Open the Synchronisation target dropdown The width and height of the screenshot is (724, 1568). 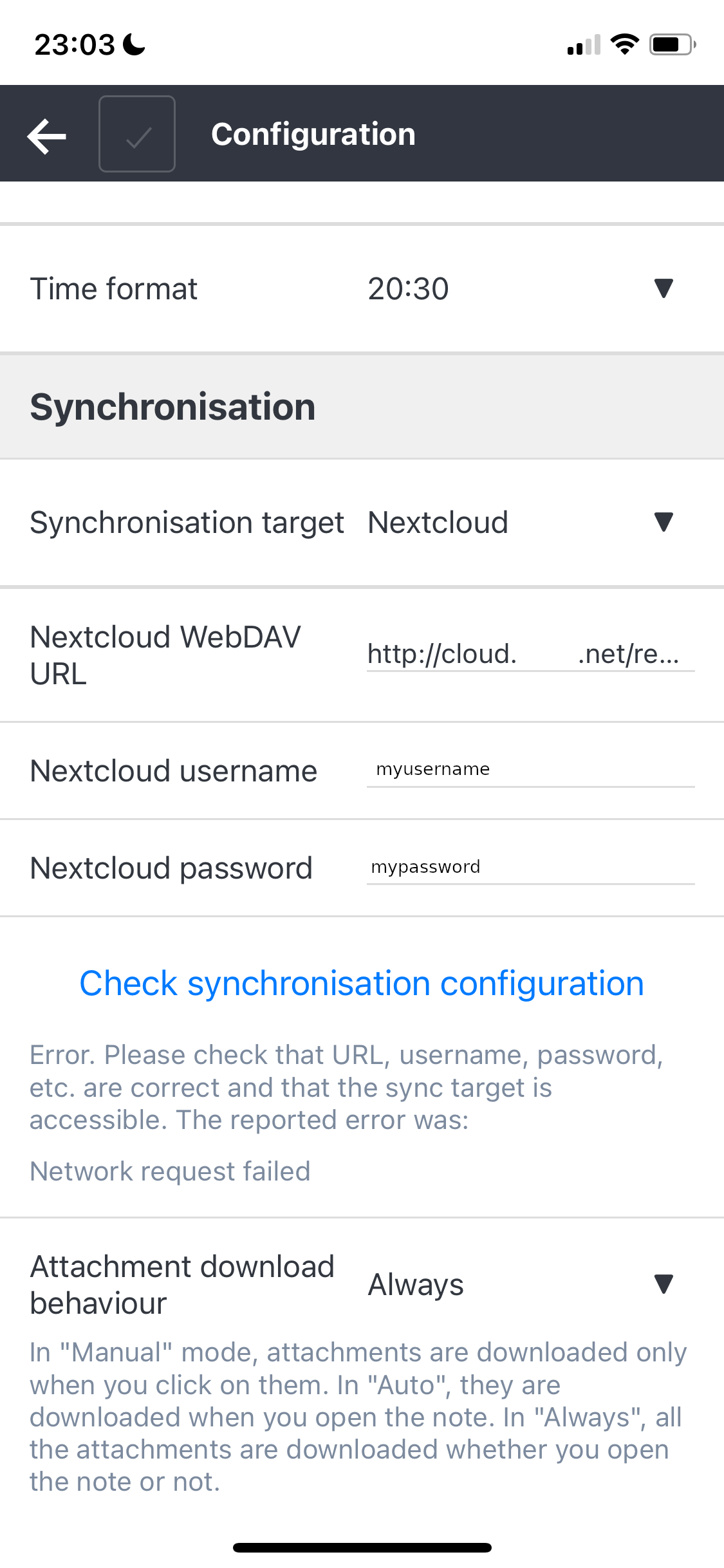point(662,523)
